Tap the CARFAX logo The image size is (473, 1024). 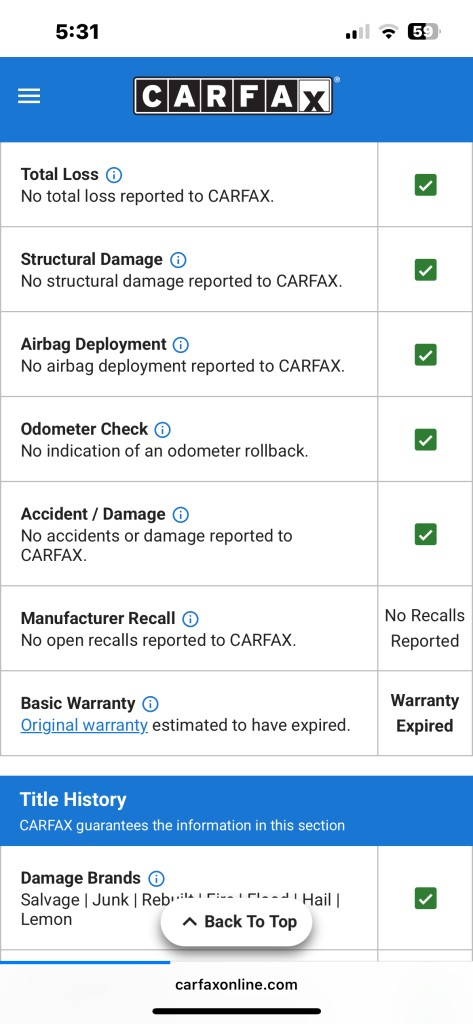(x=234, y=96)
